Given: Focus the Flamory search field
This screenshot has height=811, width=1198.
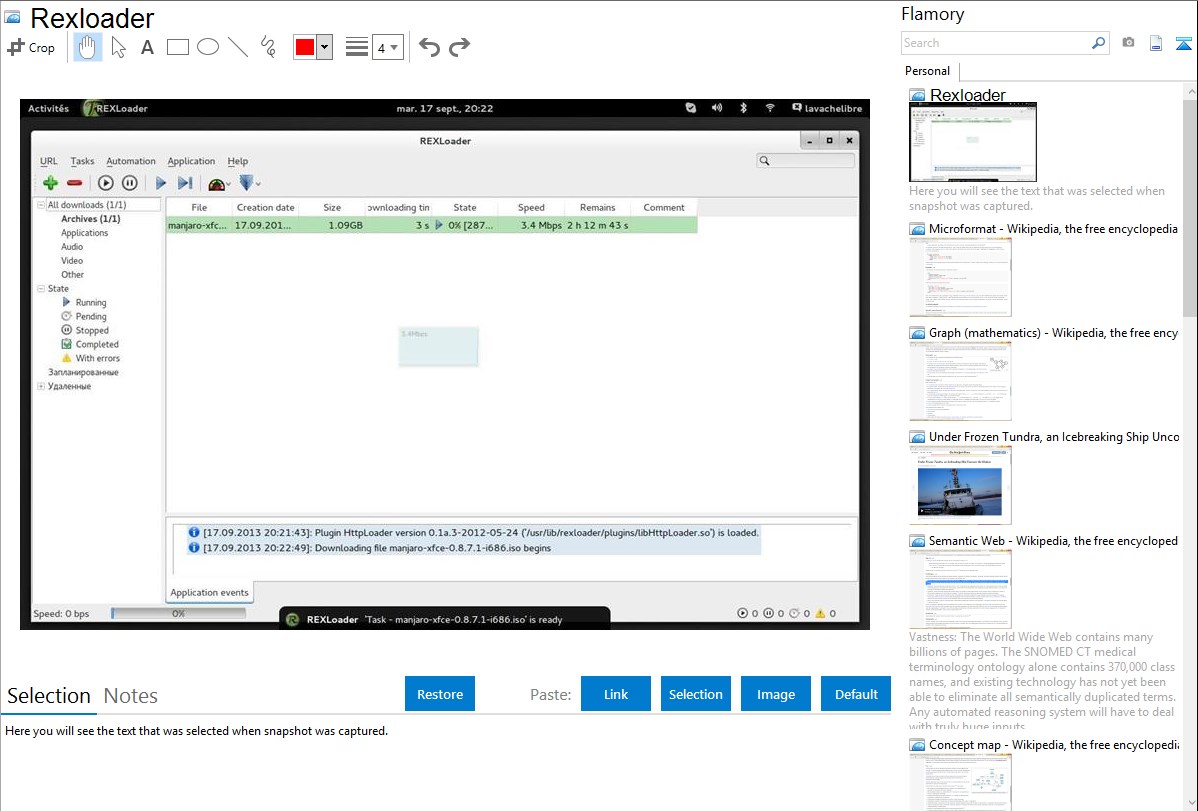Looking at the screenshot, I should 995,43.
